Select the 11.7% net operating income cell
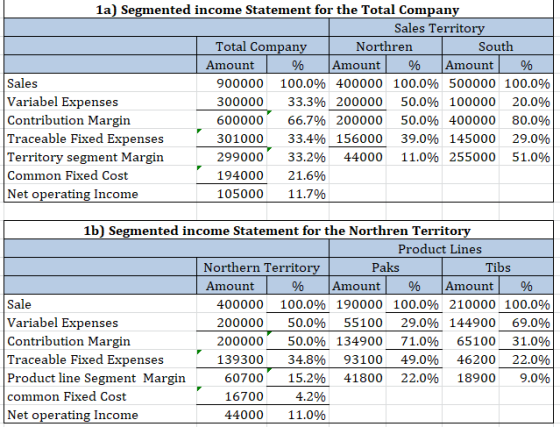The image size is (560, 427). (298, 194)
